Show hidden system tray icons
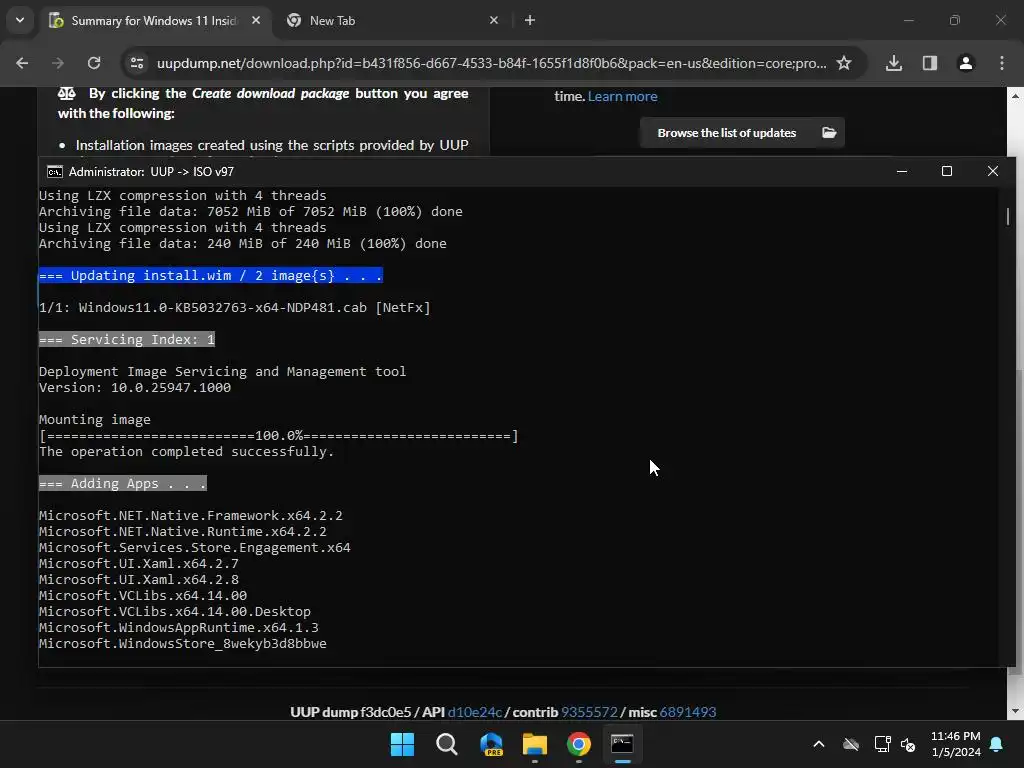This screenshot has height=768, width=1024. pos(818,744)
